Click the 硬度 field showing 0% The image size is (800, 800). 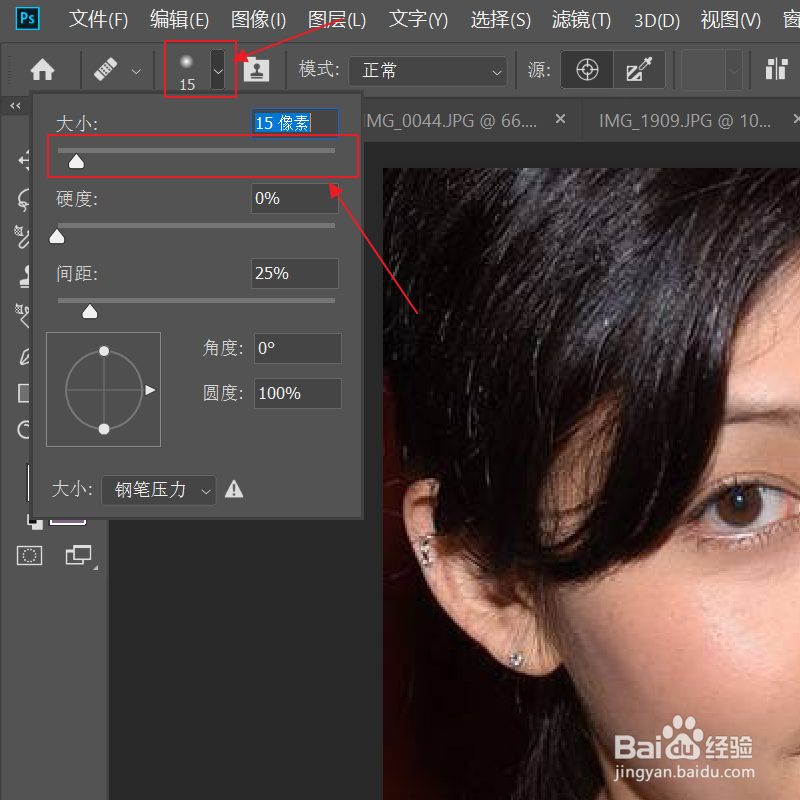(294, 198)
